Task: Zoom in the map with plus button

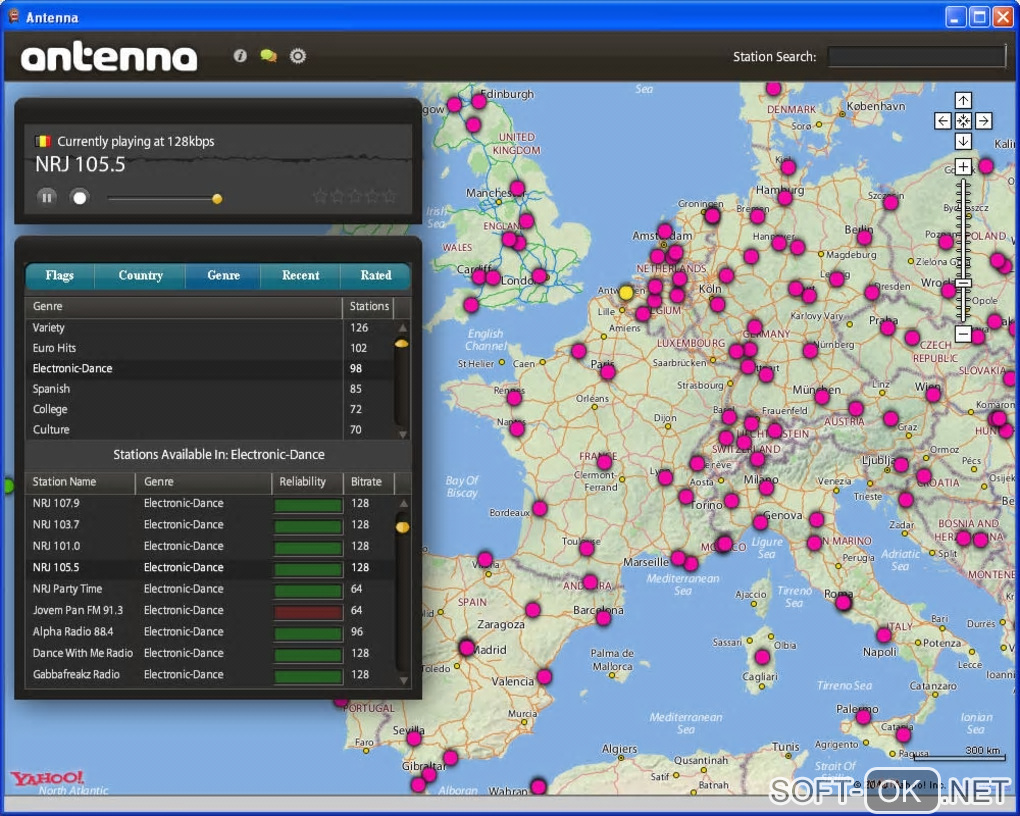Action: tap(963, 167)
